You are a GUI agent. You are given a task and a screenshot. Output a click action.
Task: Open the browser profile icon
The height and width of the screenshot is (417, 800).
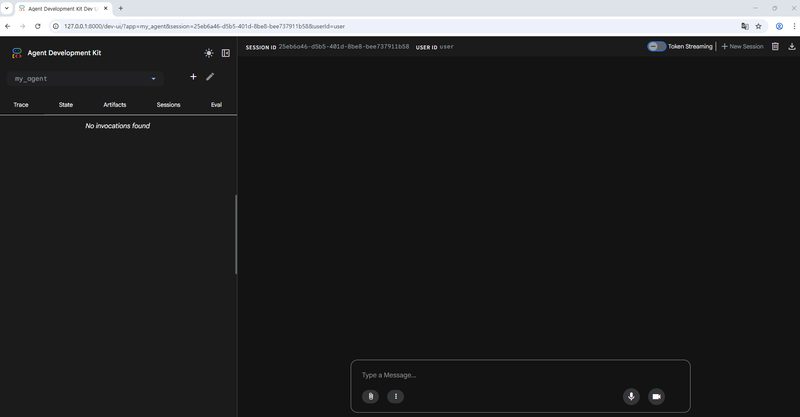coord(779,26)
